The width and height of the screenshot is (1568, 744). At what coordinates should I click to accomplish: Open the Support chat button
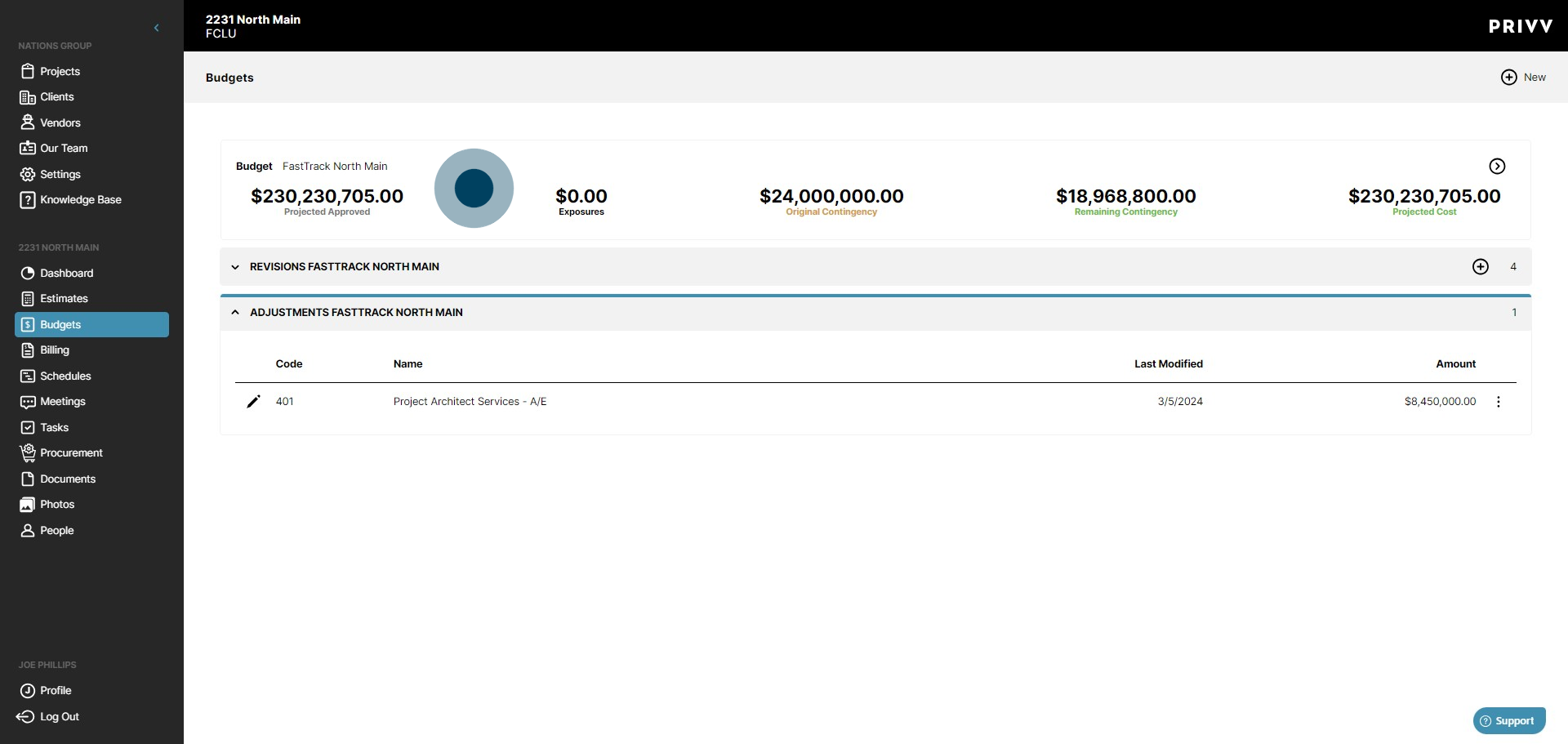point(1508,720)
